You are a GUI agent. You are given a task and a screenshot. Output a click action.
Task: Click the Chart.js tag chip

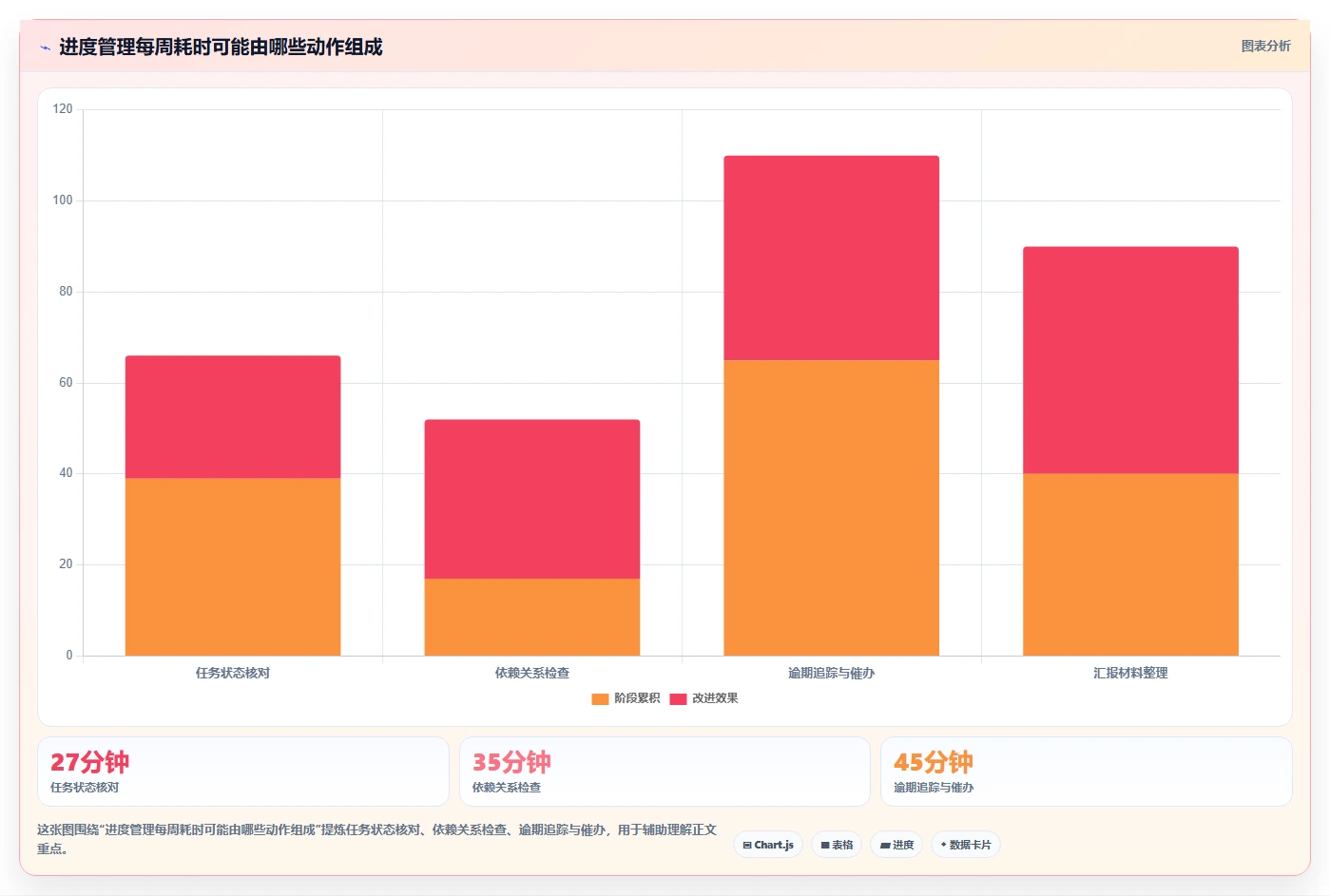pos(768,845)
